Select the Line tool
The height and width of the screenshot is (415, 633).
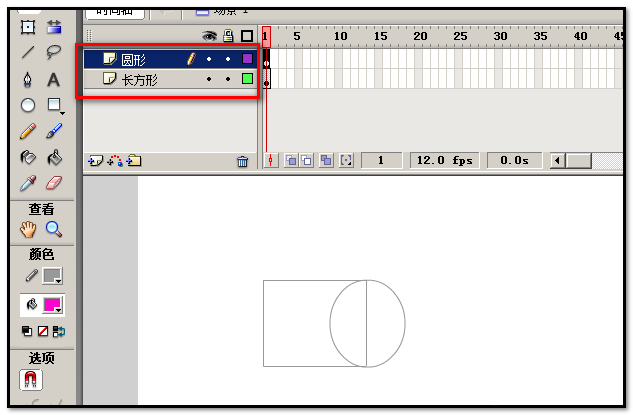pos(28,52)
